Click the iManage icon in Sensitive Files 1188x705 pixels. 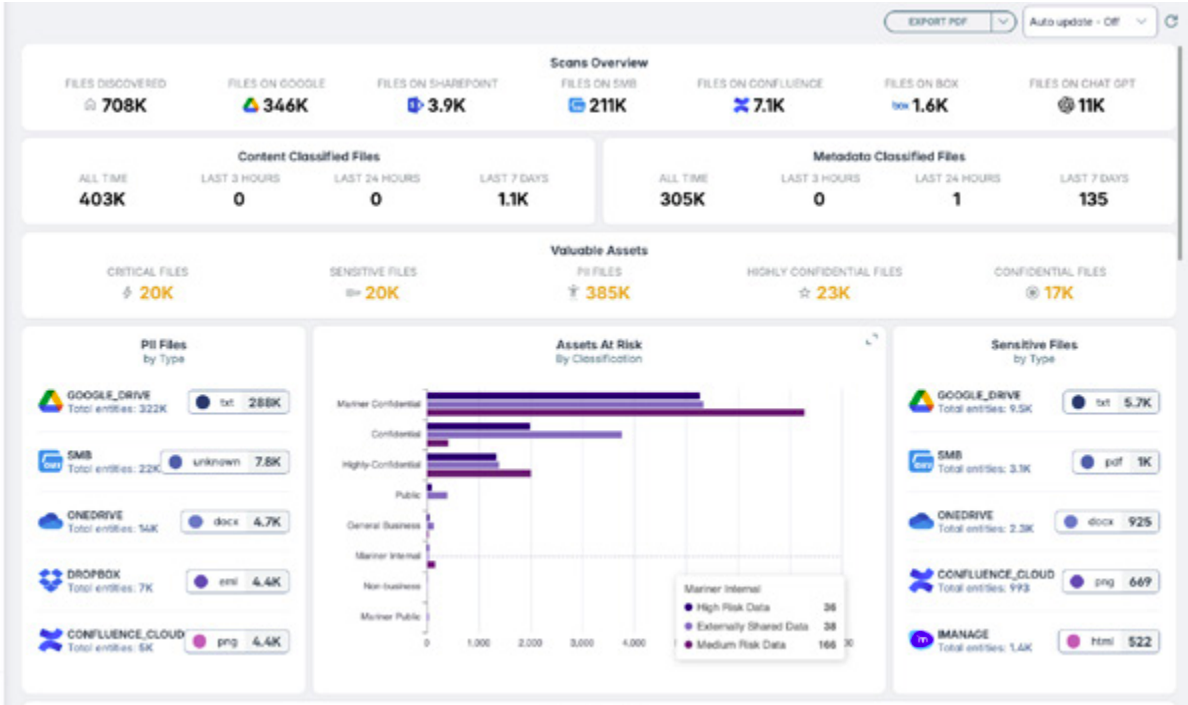tap(921, 641)
